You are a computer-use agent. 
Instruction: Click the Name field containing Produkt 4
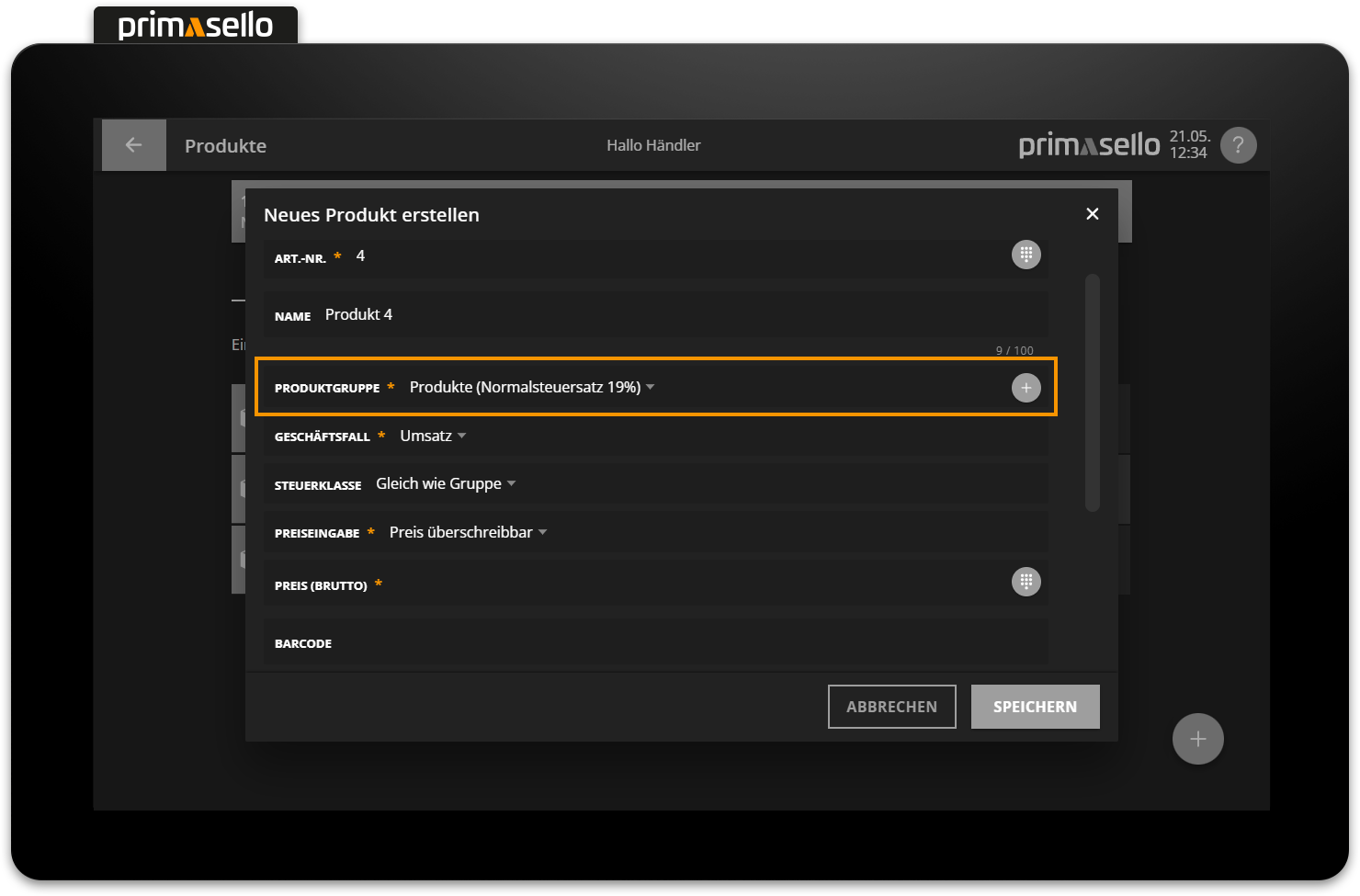[x=643, y=315]
